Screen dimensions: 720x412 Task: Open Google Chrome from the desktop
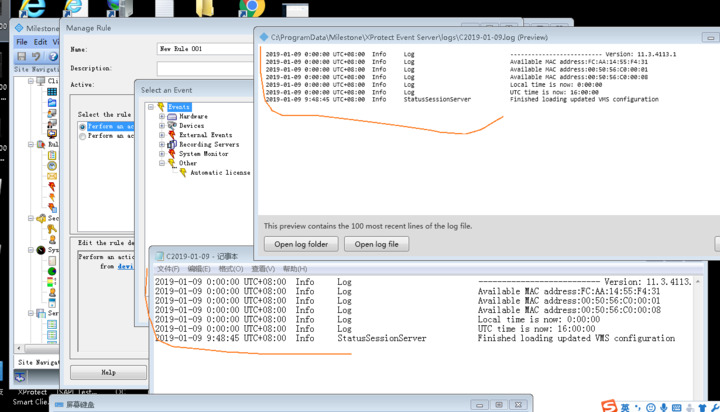[x=251, y=9]
